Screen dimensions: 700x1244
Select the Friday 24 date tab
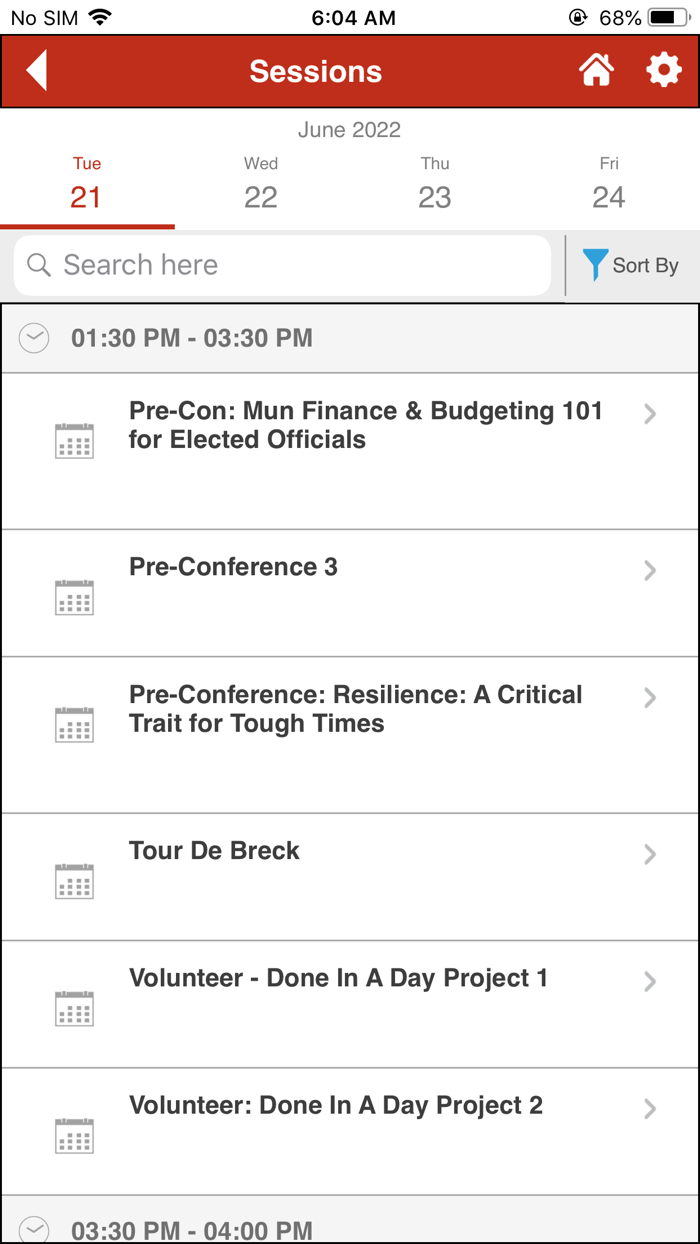[609, 183]
